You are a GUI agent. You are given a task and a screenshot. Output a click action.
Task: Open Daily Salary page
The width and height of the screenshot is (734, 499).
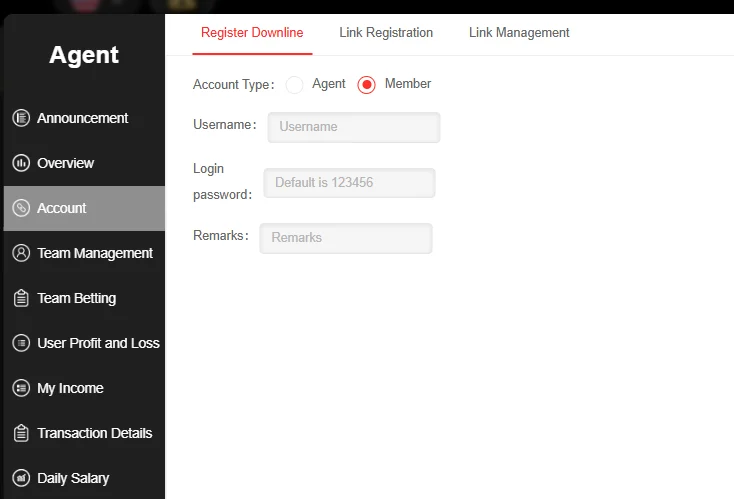point(84,478)
